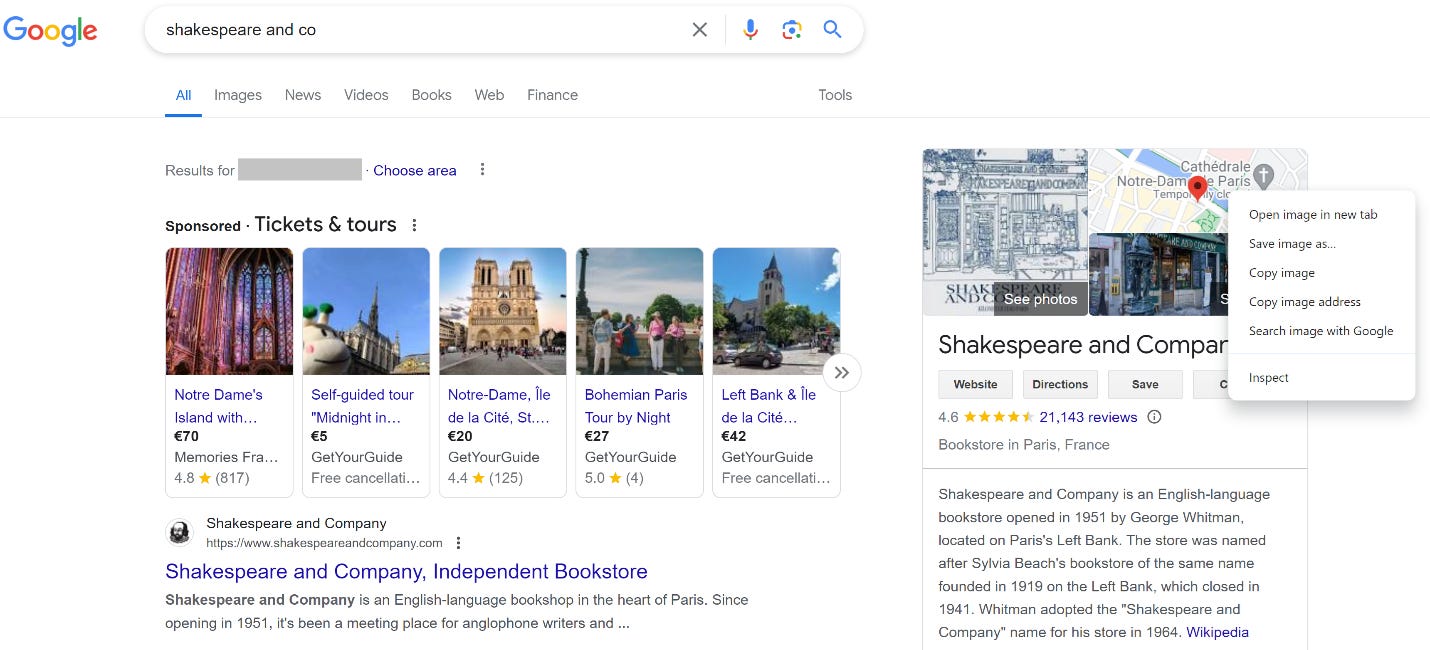The width and height of the screenshot is (1430, 650).
Task: Open Sainte-Chapelle stained glass tour image
Action: (229, 311)
